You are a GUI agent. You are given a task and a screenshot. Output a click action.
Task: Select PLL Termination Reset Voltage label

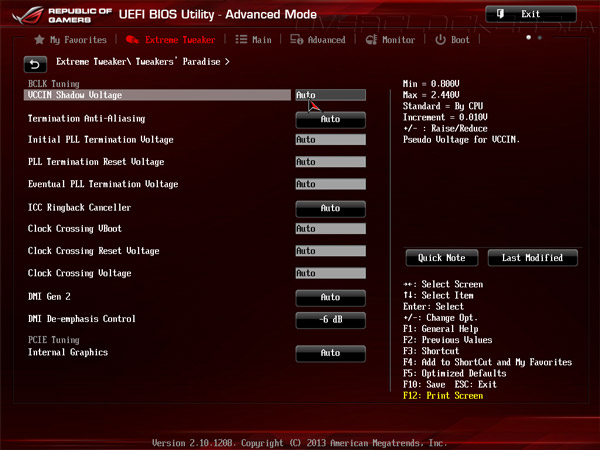click(x=96, y=162)
